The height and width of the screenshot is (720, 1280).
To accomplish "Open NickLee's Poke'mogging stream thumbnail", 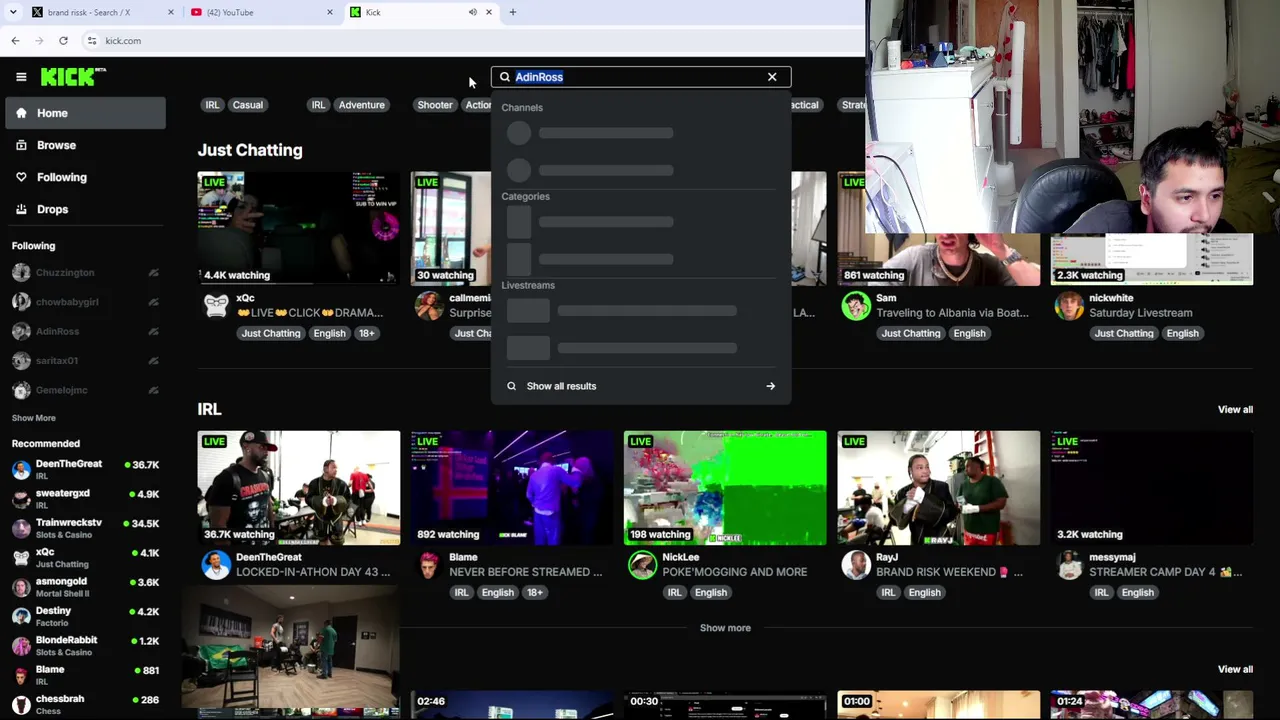I will [x=725, y=488].
